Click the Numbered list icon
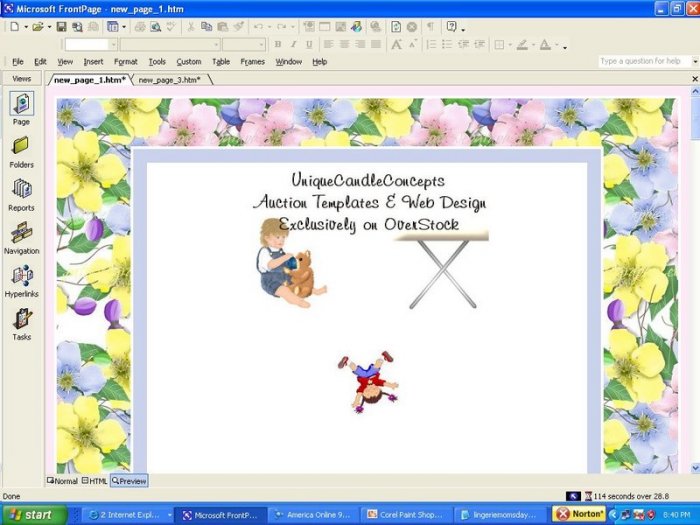Viewport: 700px width, 525px height. click(x=432, y=44)
